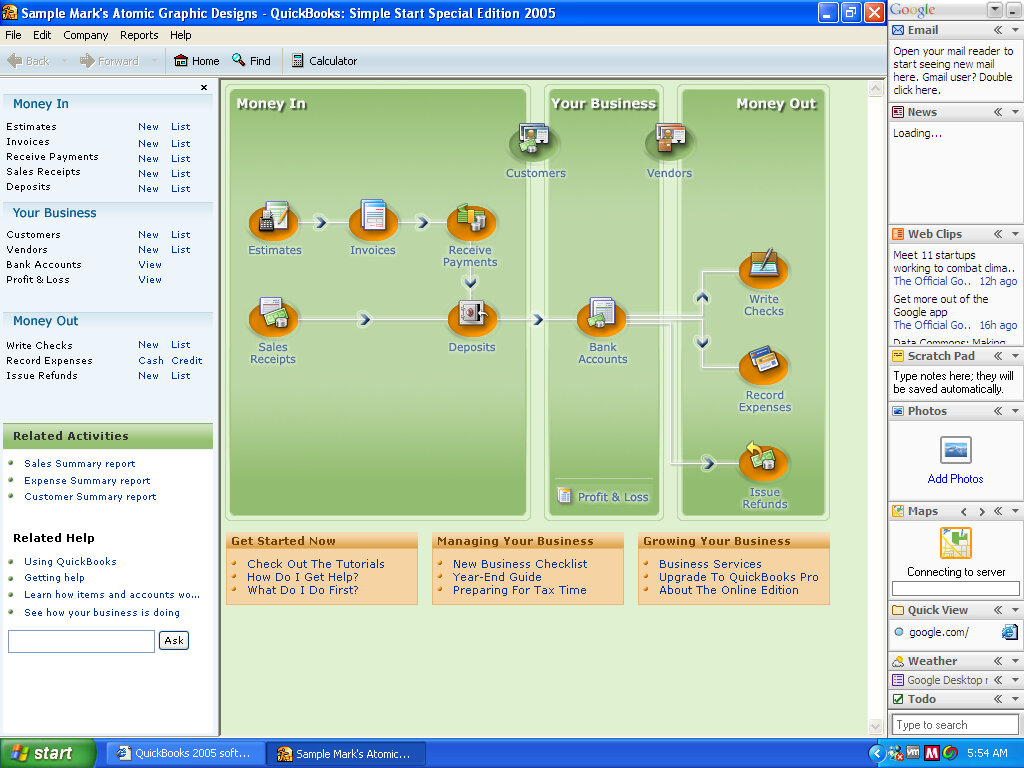Open the Issue Refunds icon
The image size is (1024, 768).
pos(764,462)
